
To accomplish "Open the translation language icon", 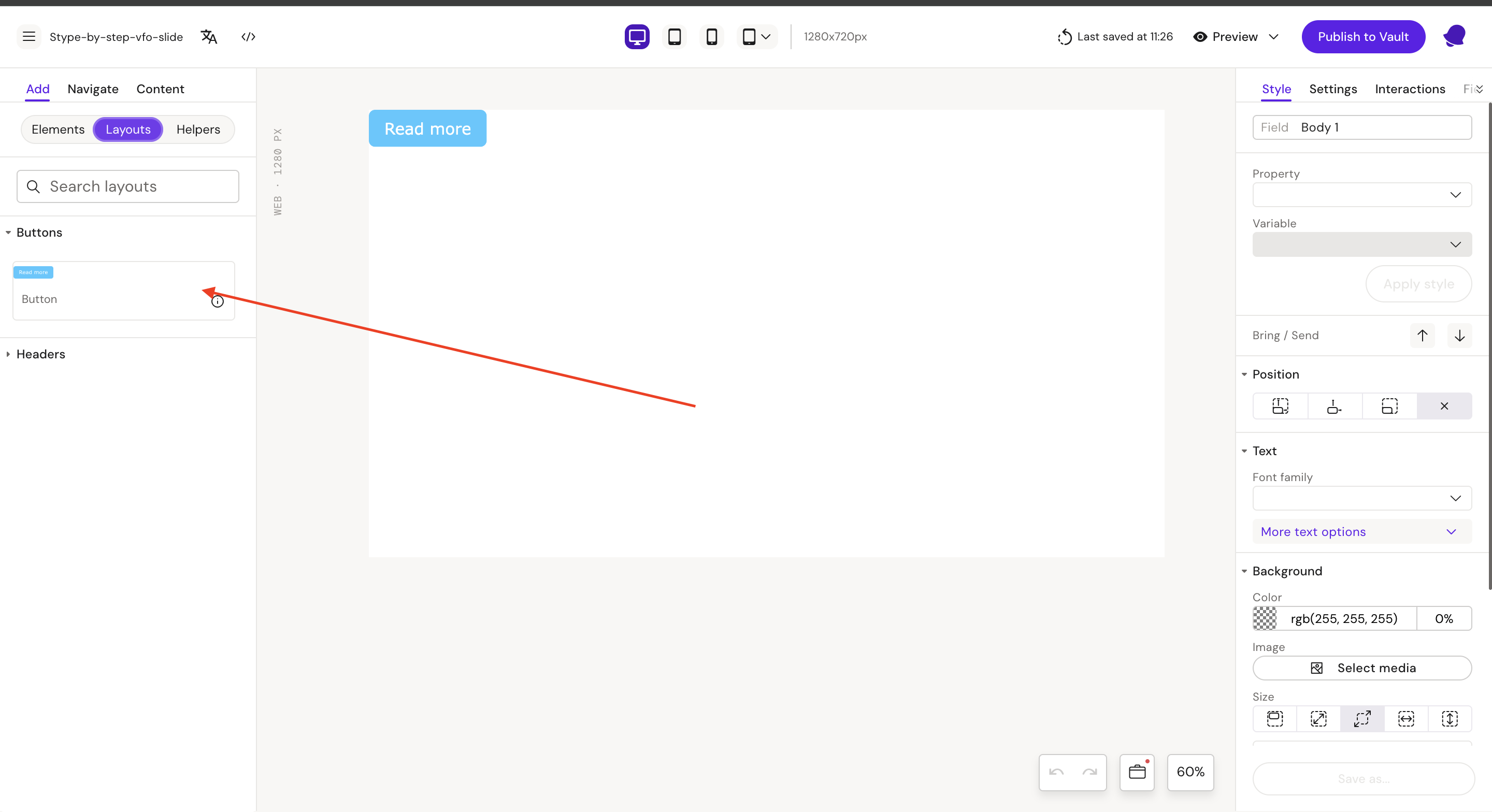I will (208, 37).
